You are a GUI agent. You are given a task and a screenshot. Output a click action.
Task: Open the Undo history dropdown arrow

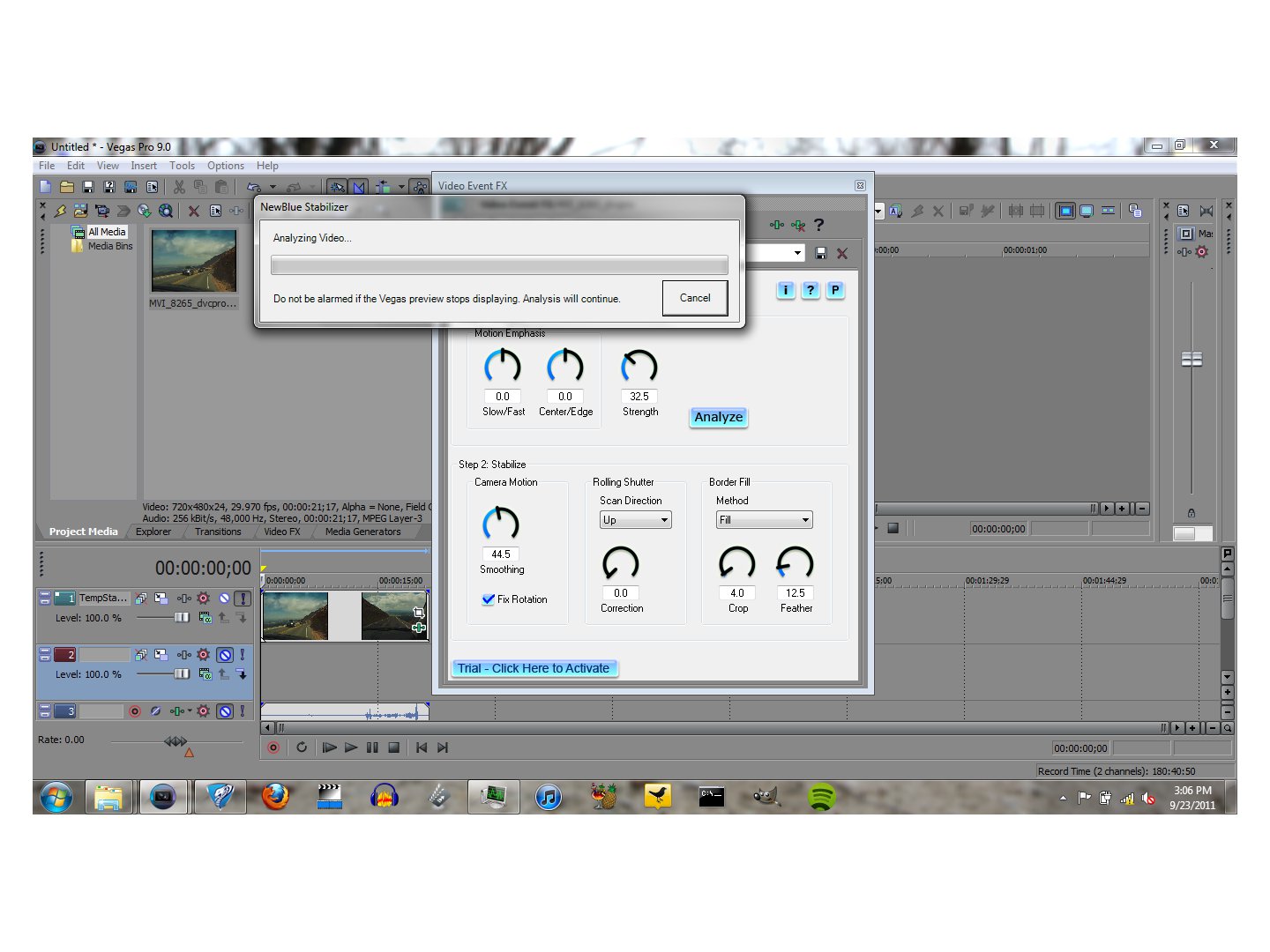[x=273, y=187]
